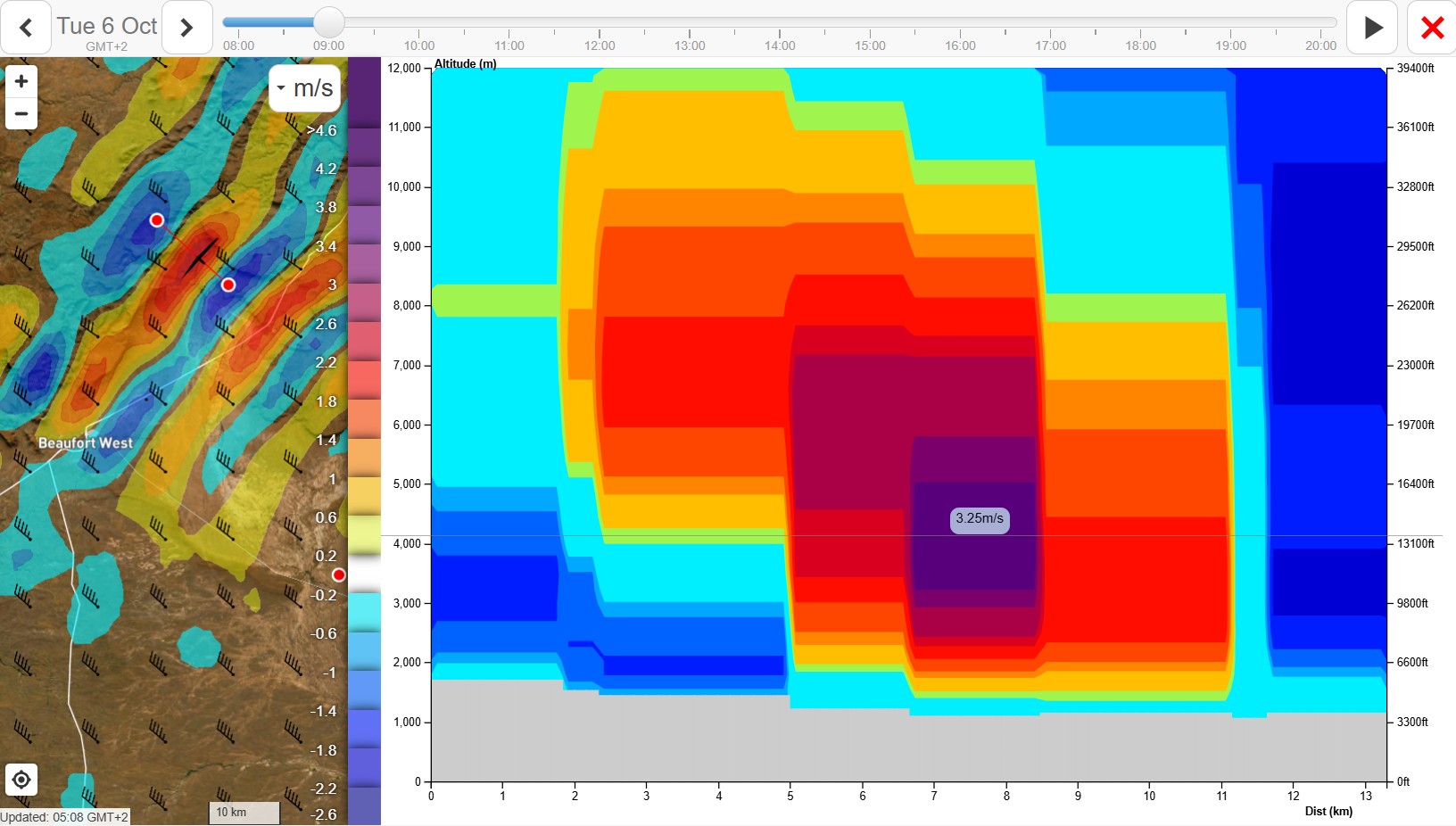
Task: Click the 10 km map scale bar
Action: [x=244, y=813]
